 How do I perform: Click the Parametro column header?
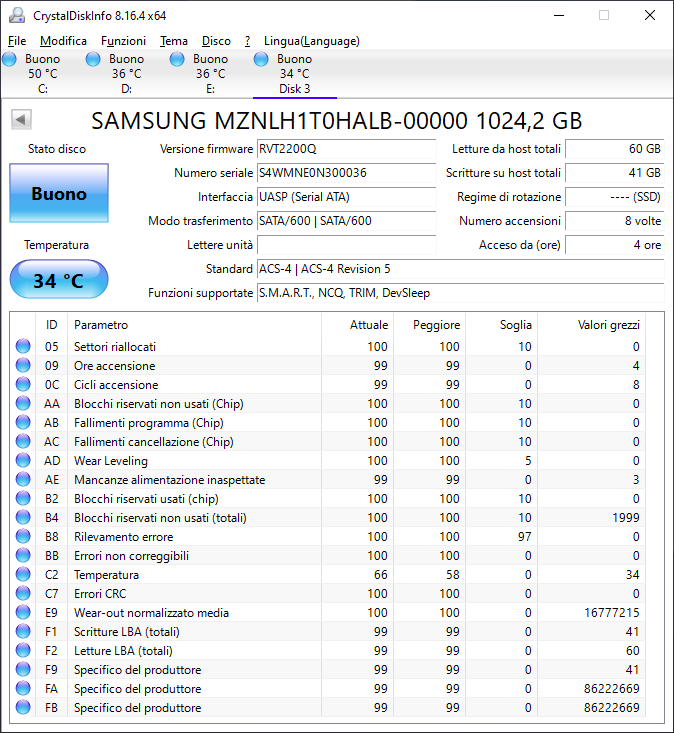(194, 325)
